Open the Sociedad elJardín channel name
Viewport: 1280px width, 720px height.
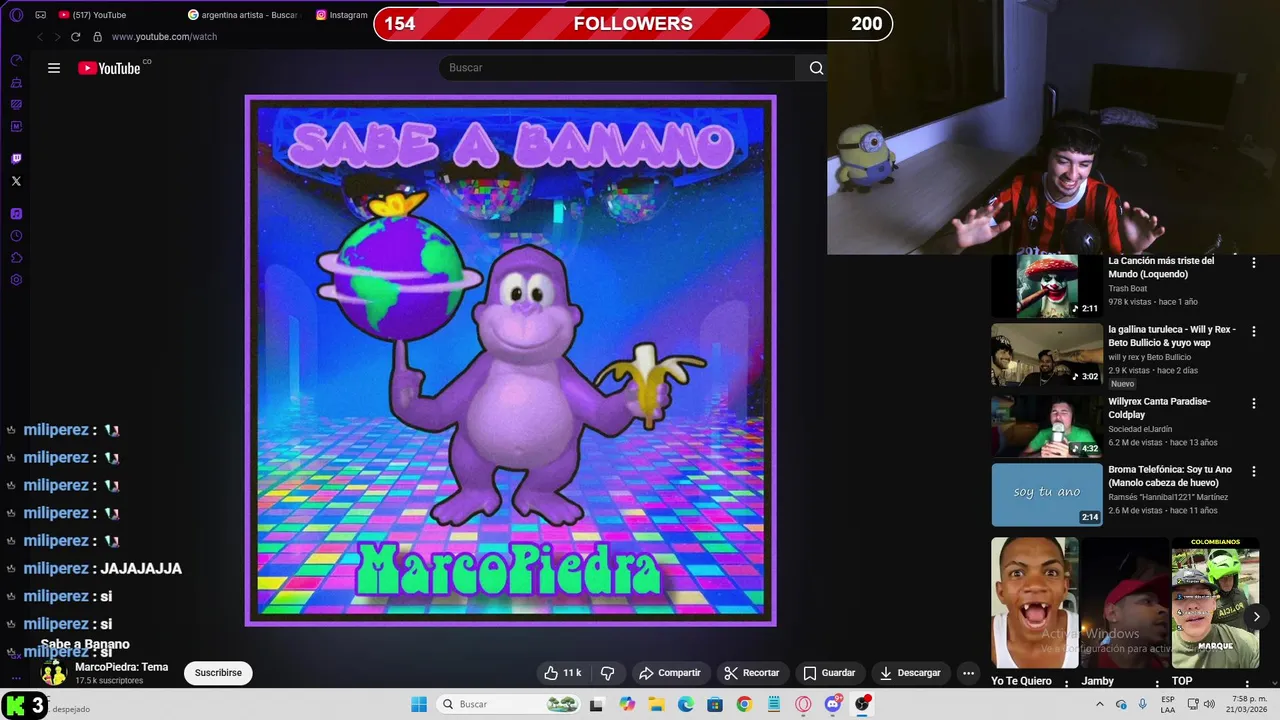(x=1140, y=429)
